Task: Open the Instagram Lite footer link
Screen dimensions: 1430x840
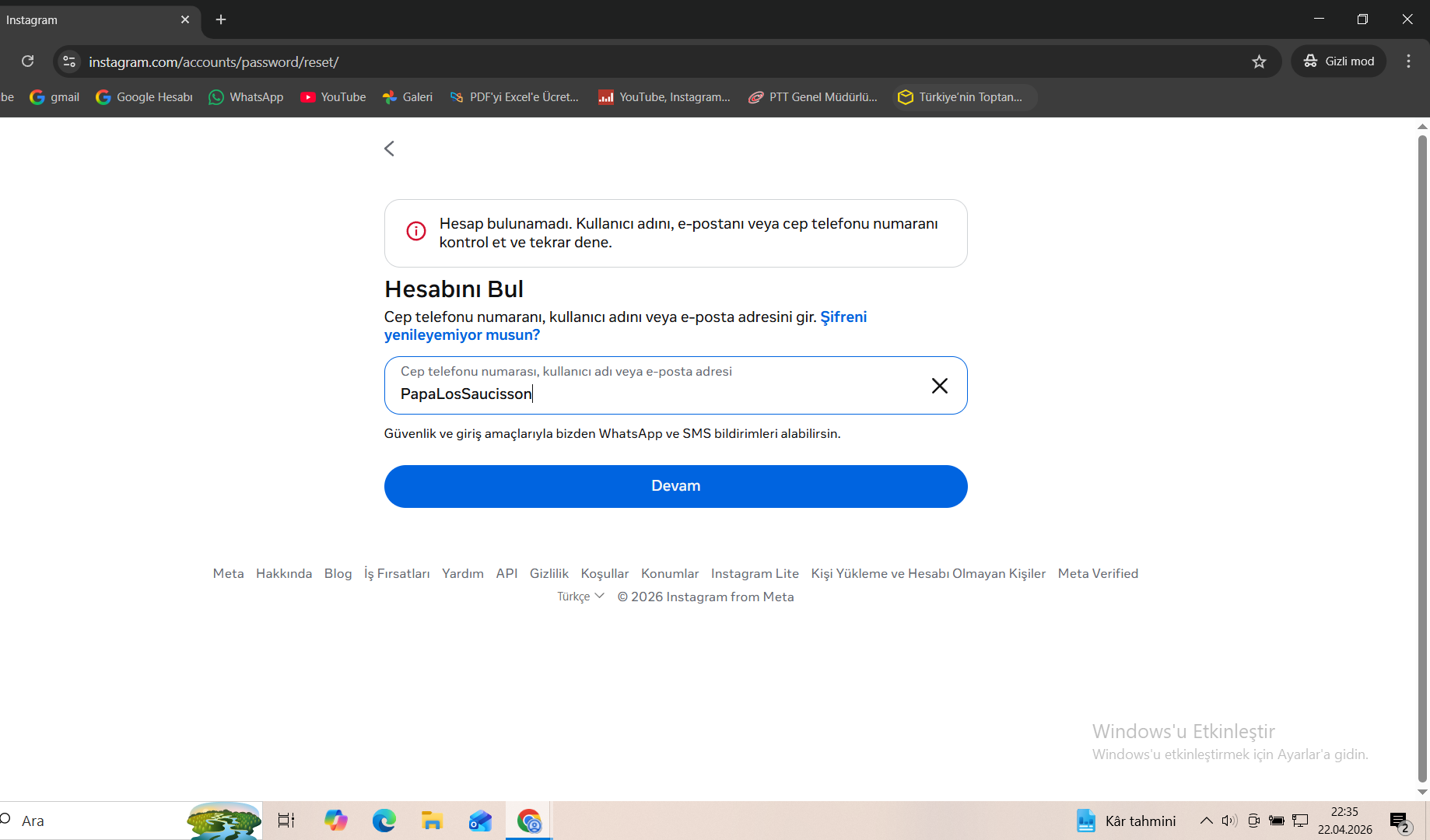Action: coord(755,573)
